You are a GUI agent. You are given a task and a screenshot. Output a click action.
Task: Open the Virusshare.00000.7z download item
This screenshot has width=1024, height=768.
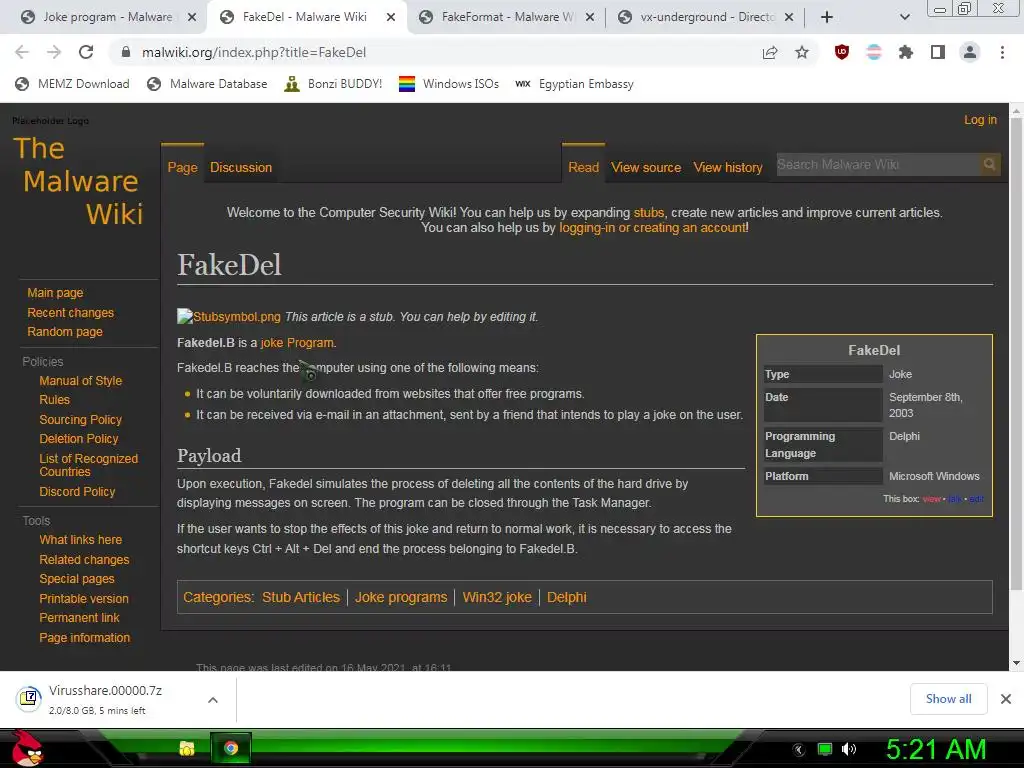pyautogui.click(x=104, y=699)
